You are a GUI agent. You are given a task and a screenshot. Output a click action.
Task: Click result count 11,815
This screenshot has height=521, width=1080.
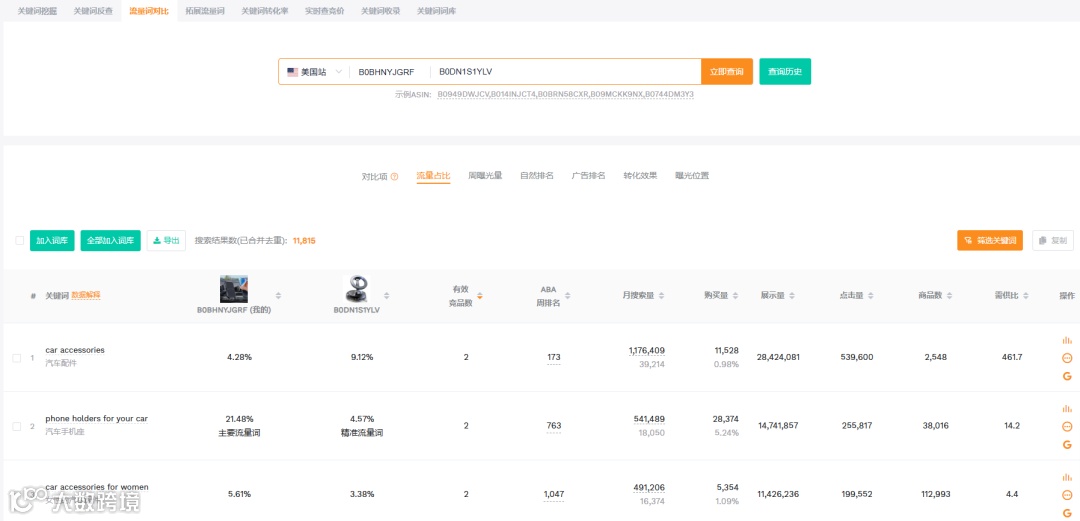coord(304,241)
